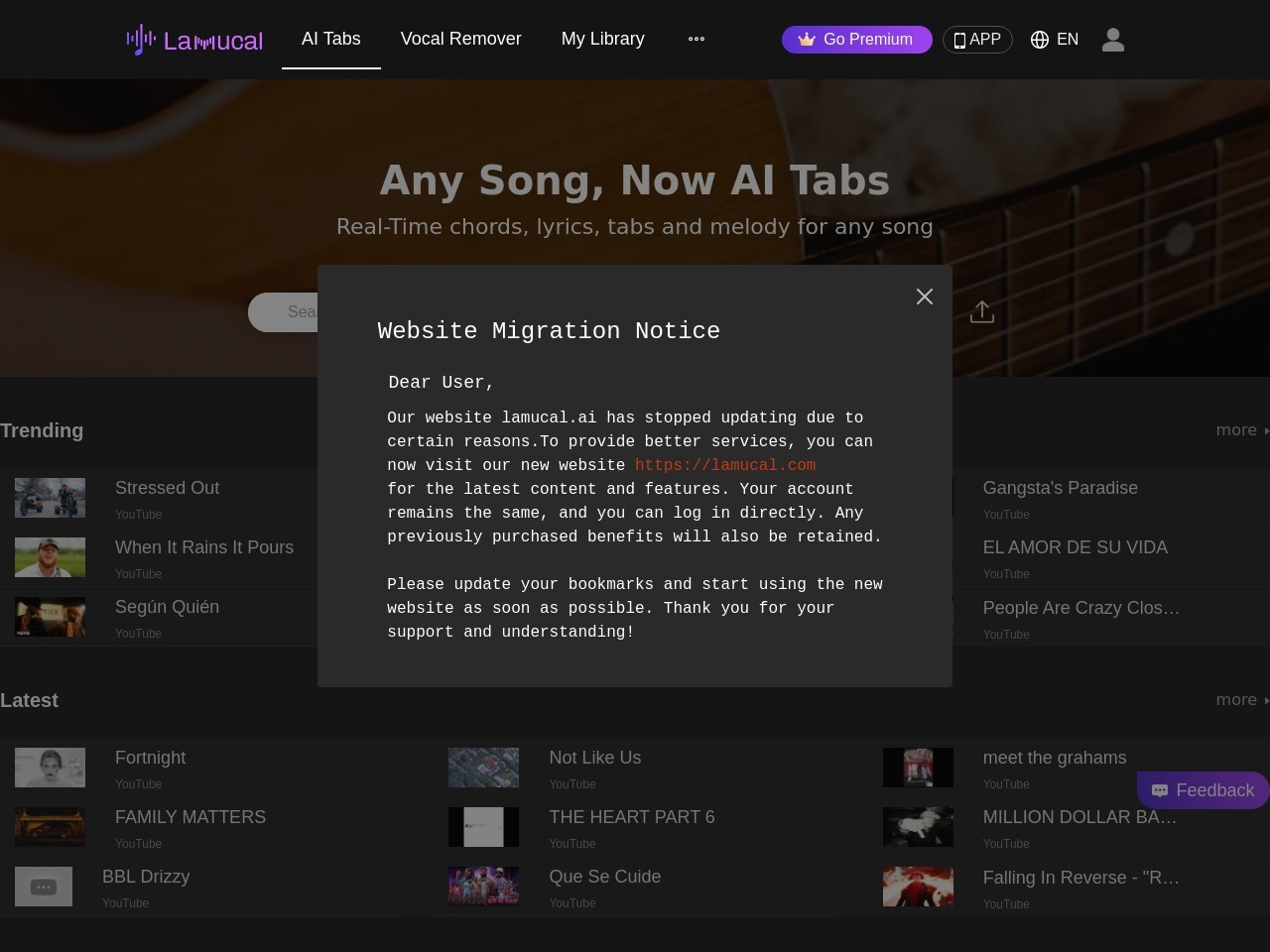Show more Latest songs
Image resolution: width=1270 pixels, height=952 pixels.
[1242, 700]
